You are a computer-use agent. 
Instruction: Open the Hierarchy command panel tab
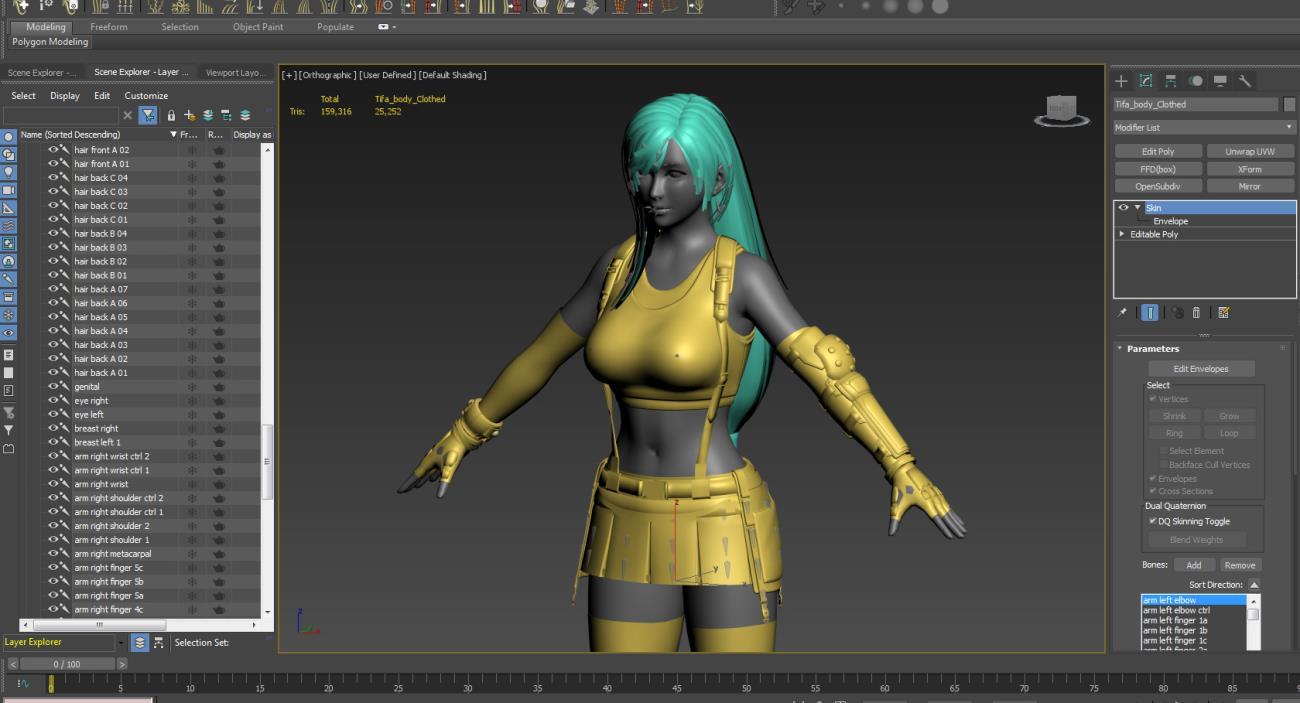(x=1171, y=81)
